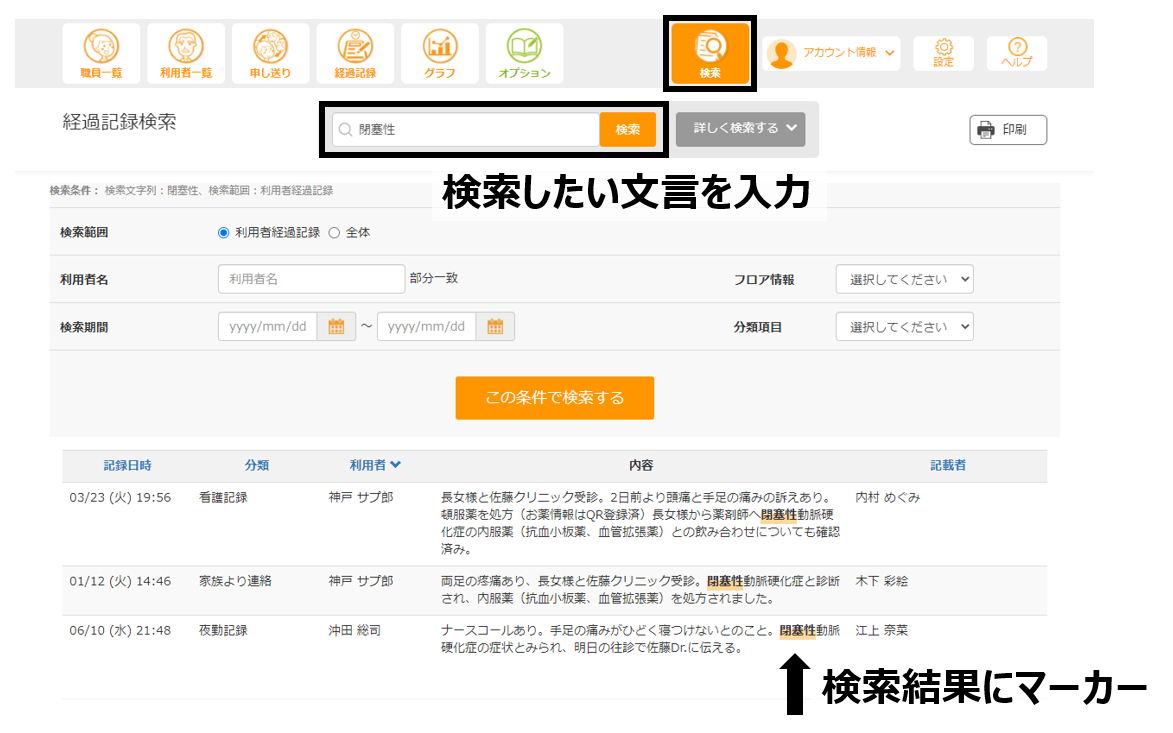Click inside the 利用者名 input field
This screenshot has width=1173, height=733.
coord(310,279)
